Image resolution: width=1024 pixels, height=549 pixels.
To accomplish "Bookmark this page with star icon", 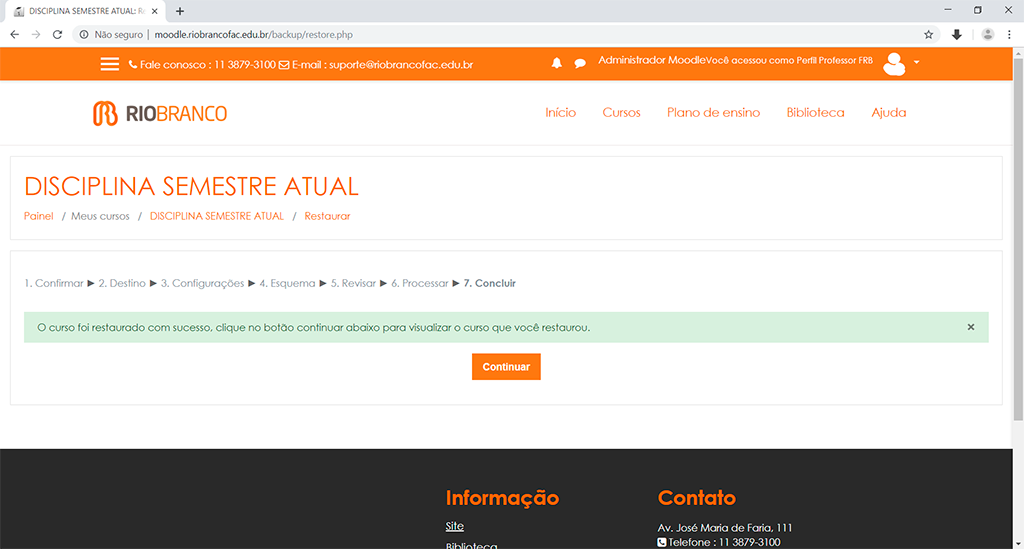I will pyautogui.click(x=928, y=35).
